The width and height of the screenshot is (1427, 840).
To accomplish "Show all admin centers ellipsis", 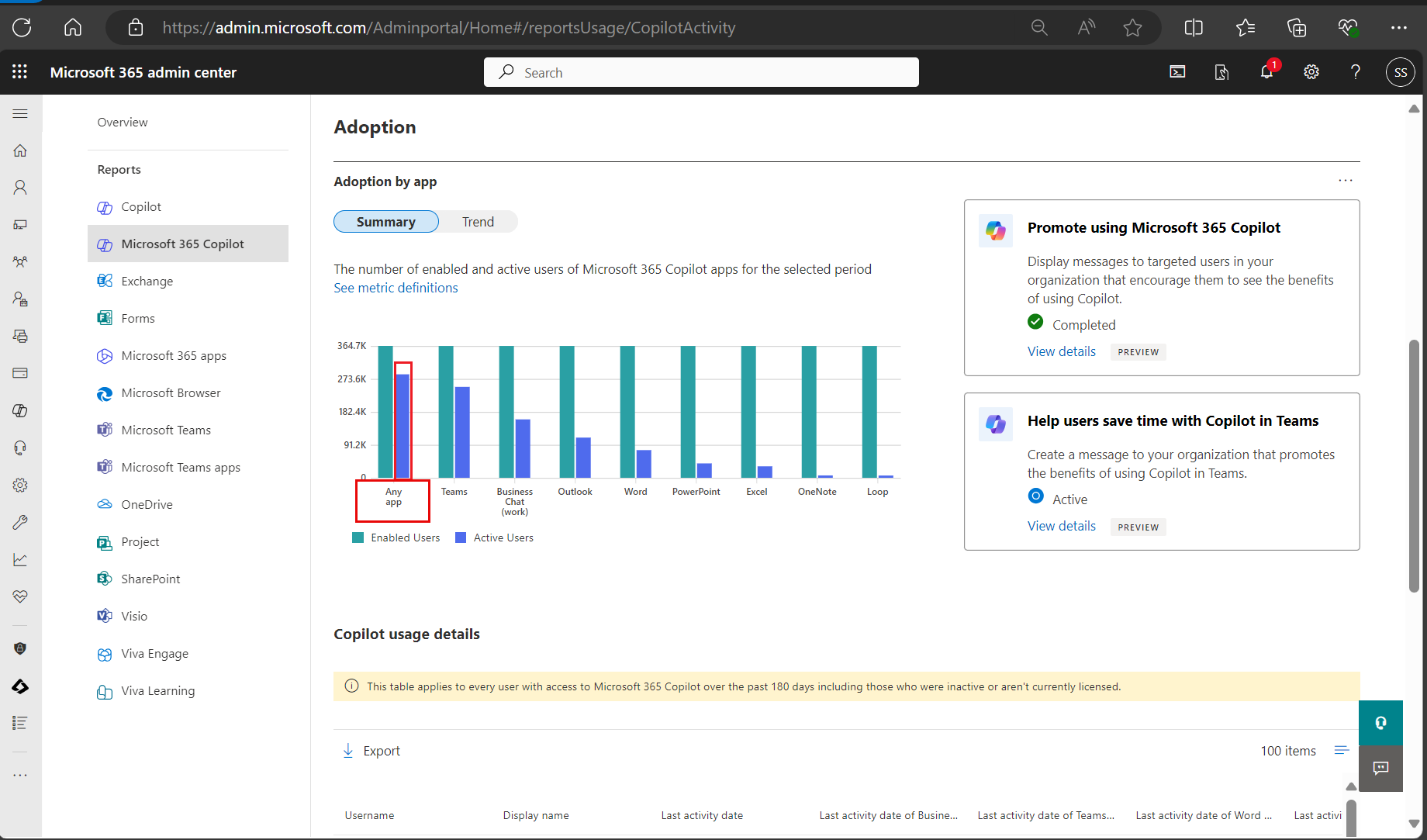I will click(20, 775).
